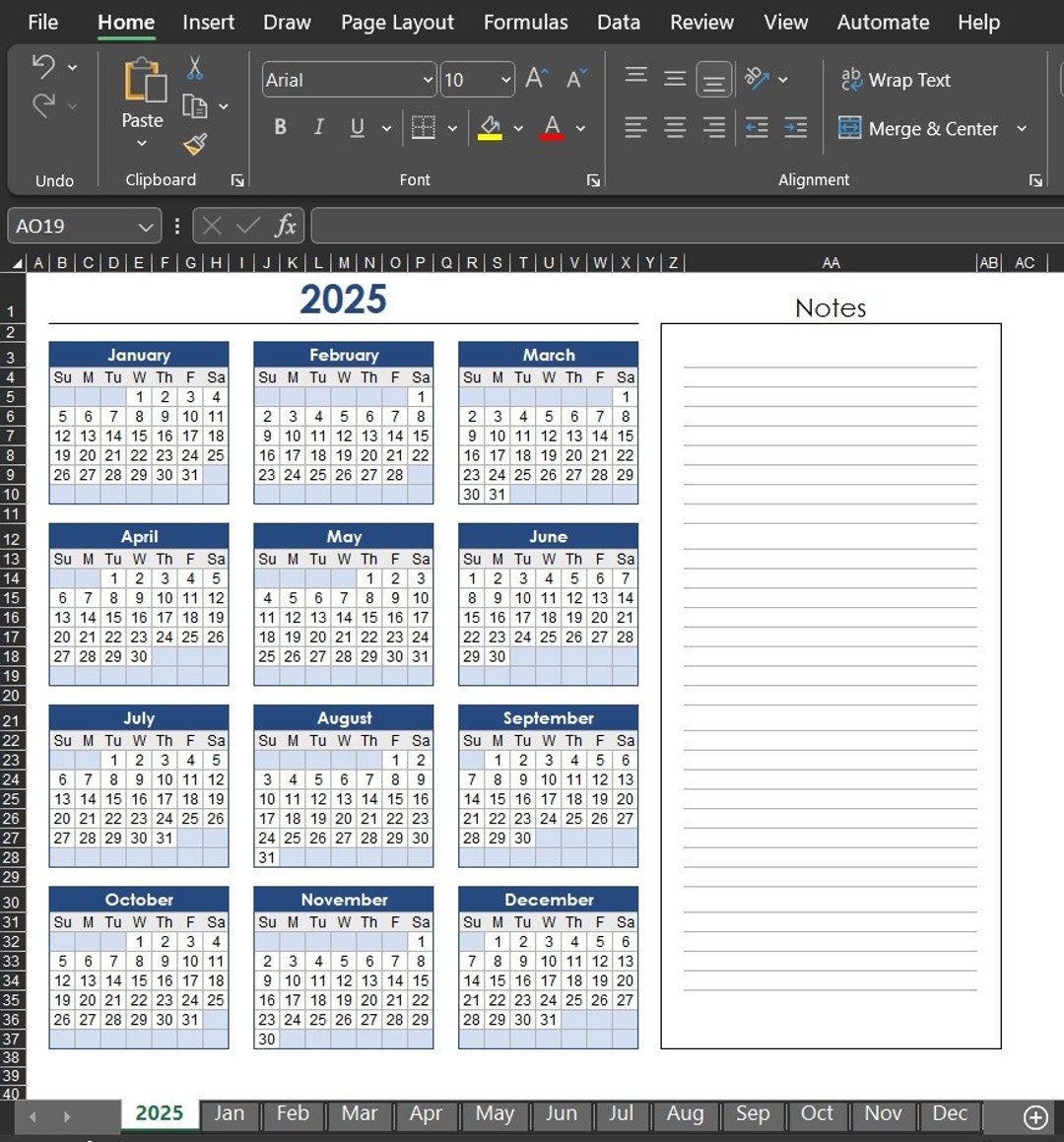
Task: Click the Cut scissors icon
Action: (x=195, y=68)
